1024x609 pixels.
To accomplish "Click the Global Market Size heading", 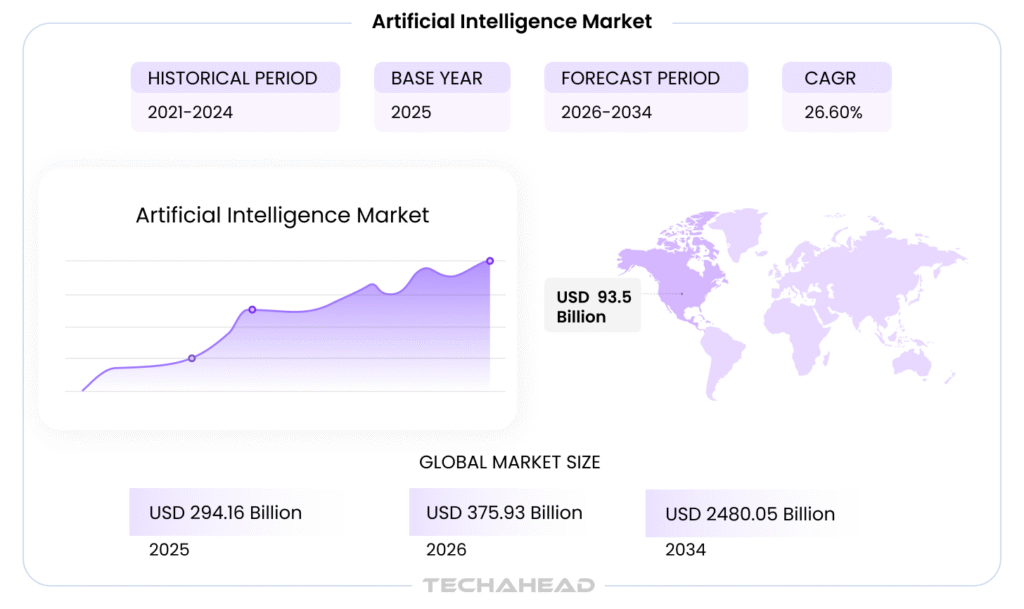I will click(x=510, y=462).
